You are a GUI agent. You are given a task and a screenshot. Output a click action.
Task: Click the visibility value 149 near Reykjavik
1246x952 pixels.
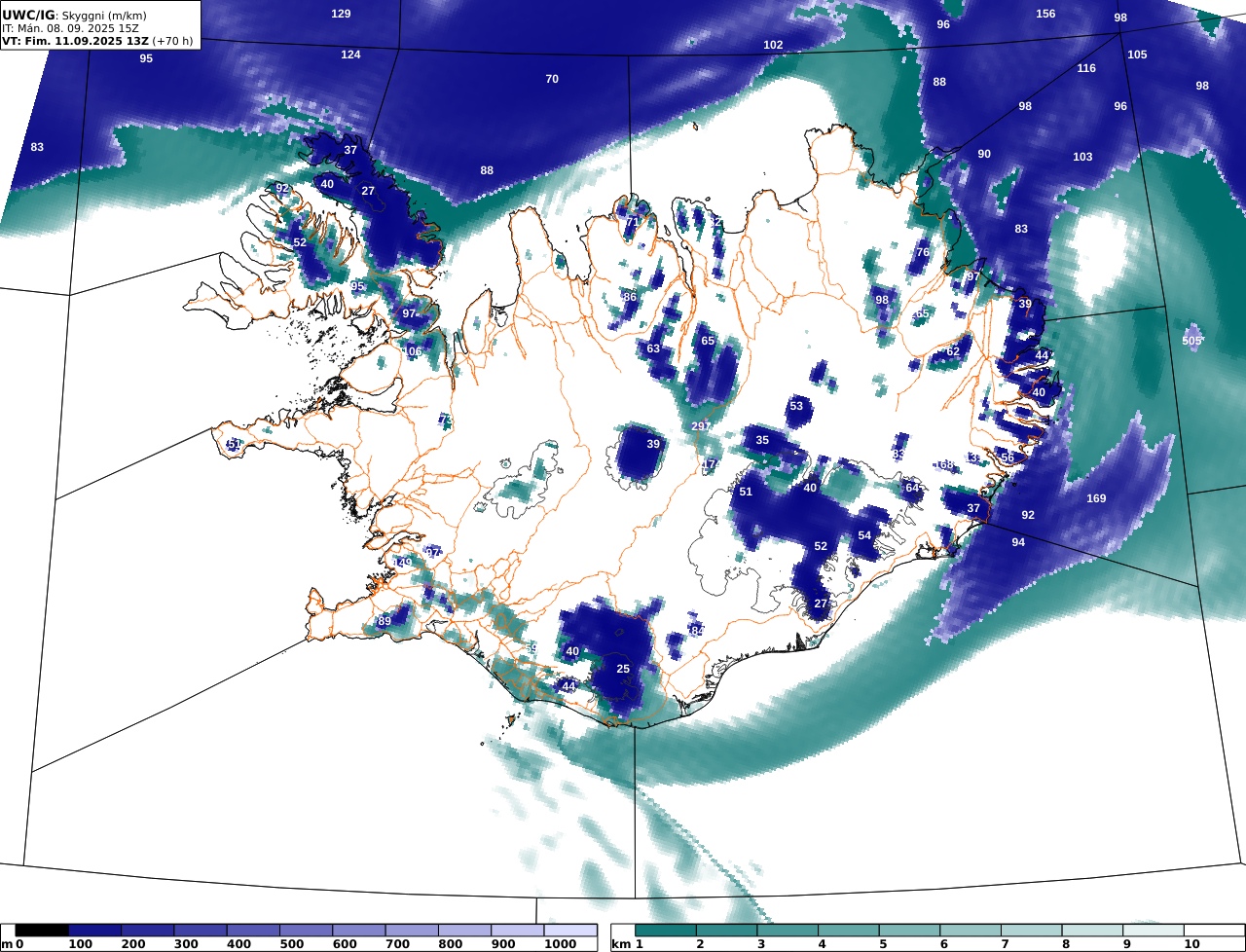pos(402,563)
